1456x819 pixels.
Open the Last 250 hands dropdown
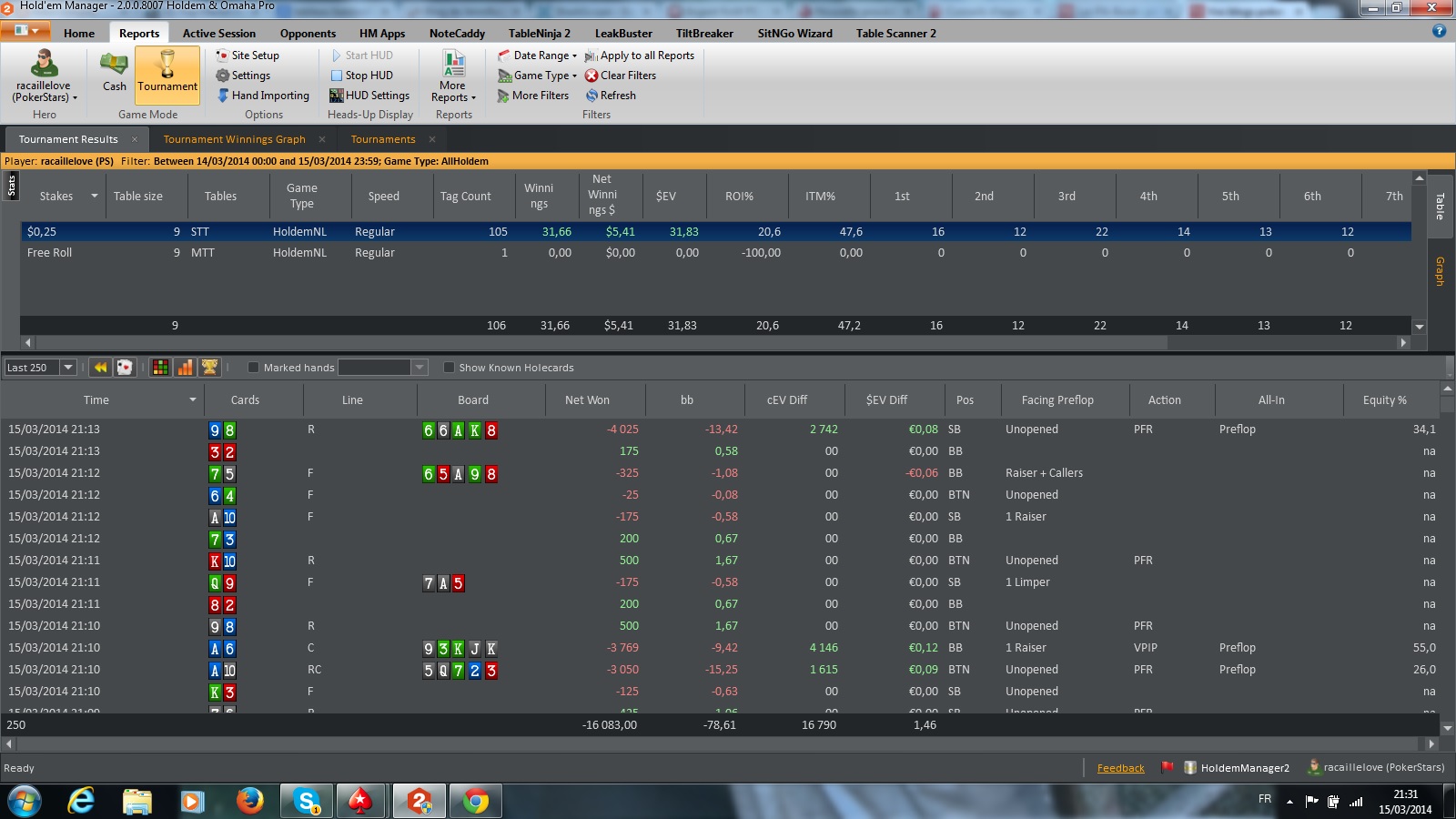[x=67, y=368]
